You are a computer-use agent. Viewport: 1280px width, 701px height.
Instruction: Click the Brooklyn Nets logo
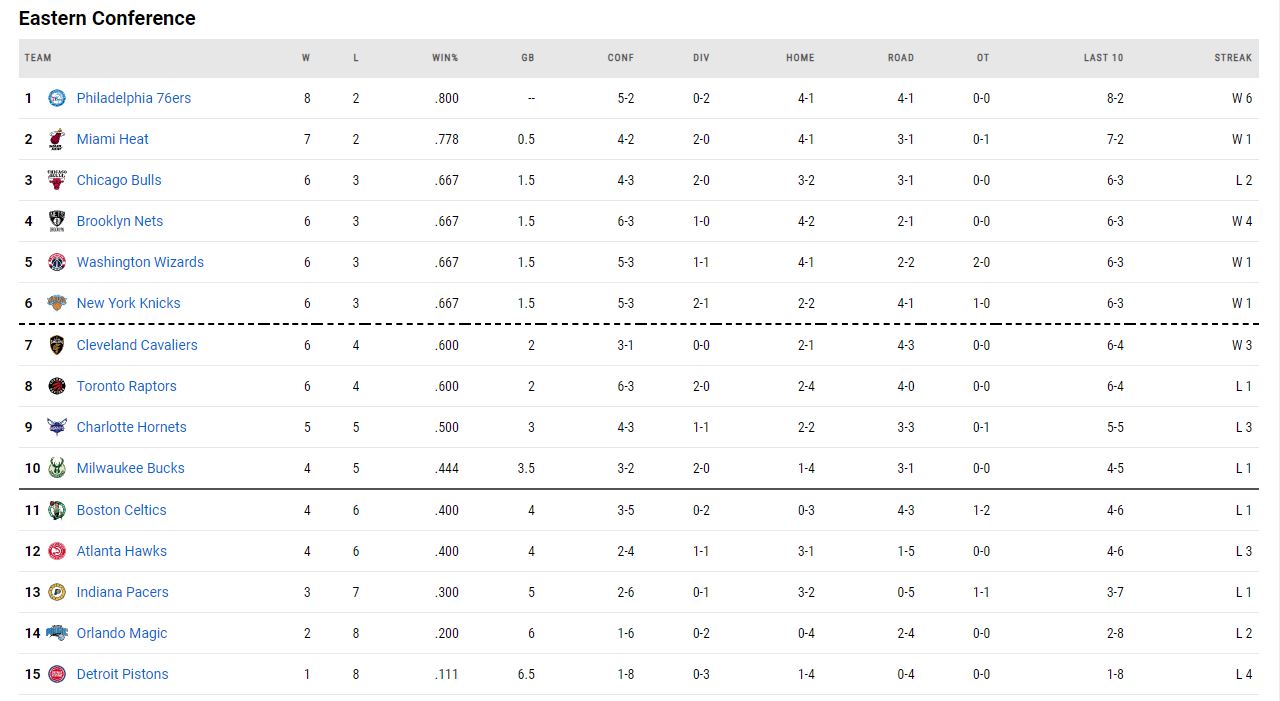click(57, 221)
